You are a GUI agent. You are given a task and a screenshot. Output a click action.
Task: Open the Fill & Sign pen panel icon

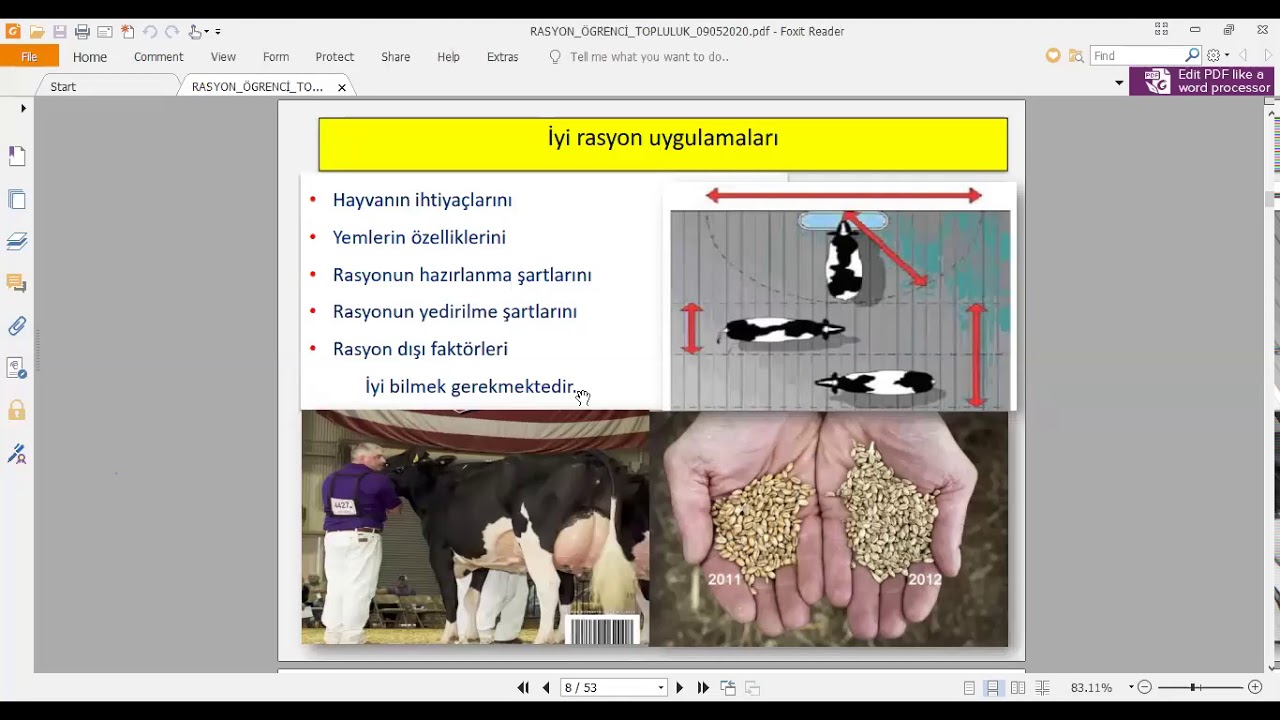(x=17, y=454)
